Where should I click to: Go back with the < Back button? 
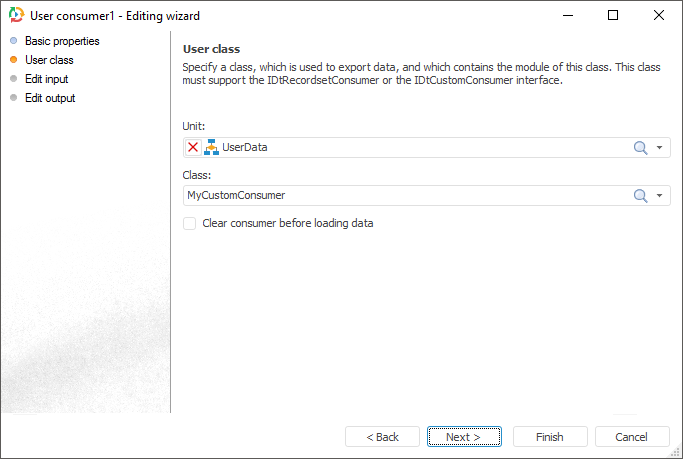[x=382, y=437]
